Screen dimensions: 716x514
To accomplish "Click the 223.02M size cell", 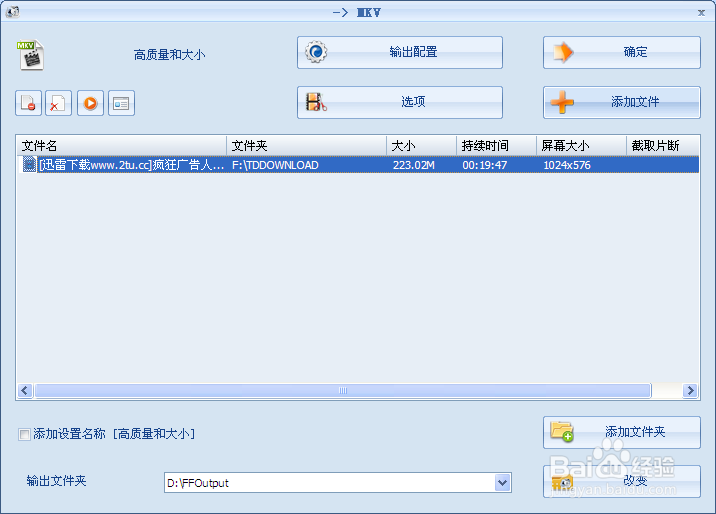I will (414, 165).
